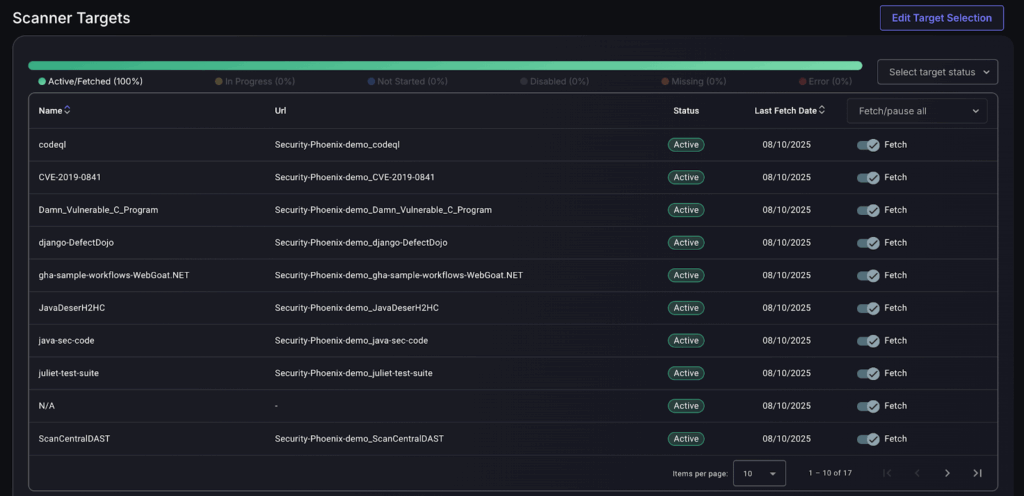Open the Items per page dropdown
This screenshot has width=1024, height=496.
759,473
